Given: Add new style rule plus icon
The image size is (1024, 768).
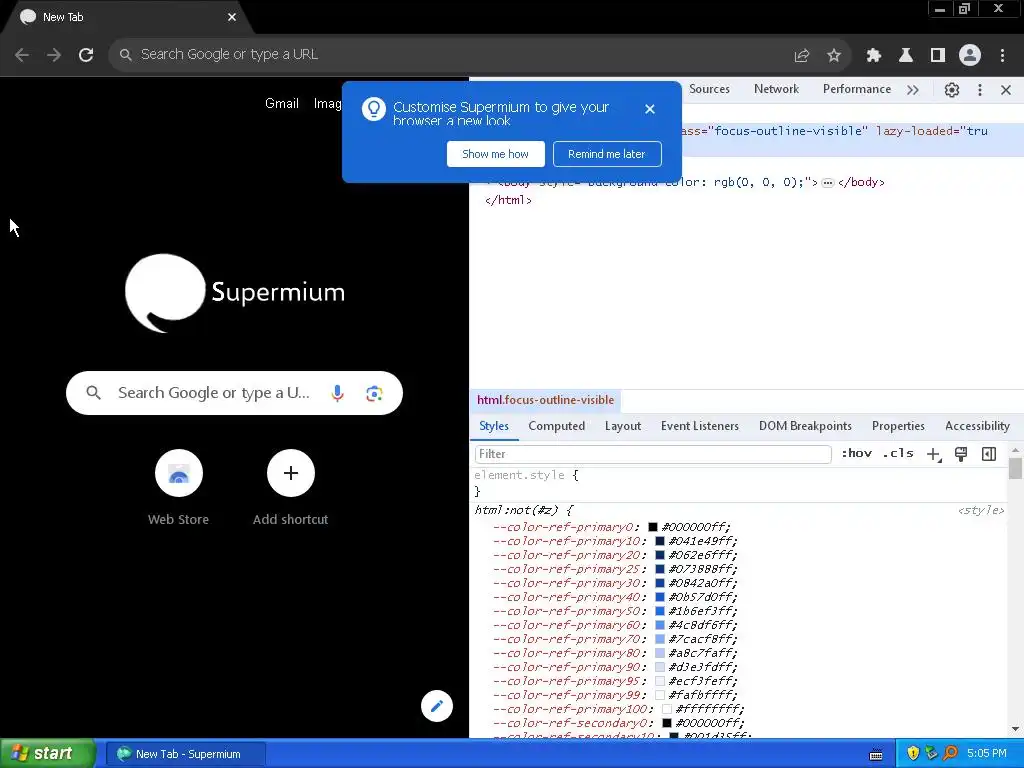Looking at the screenshot, I should coord(934,455).
